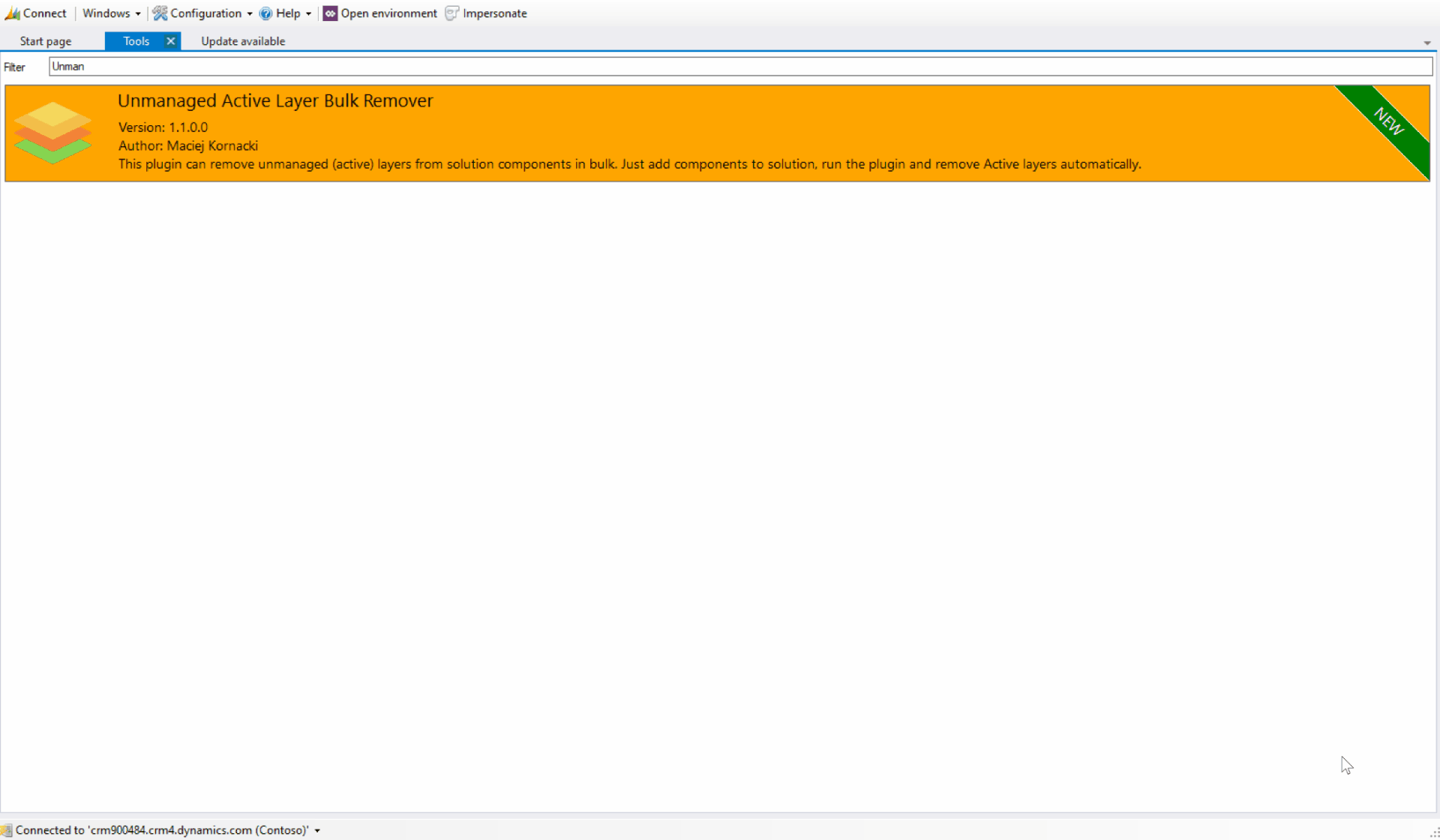Open the connected environment dropdown arrow
This screenshot has height=840, width=1440.
click(317, 830)
